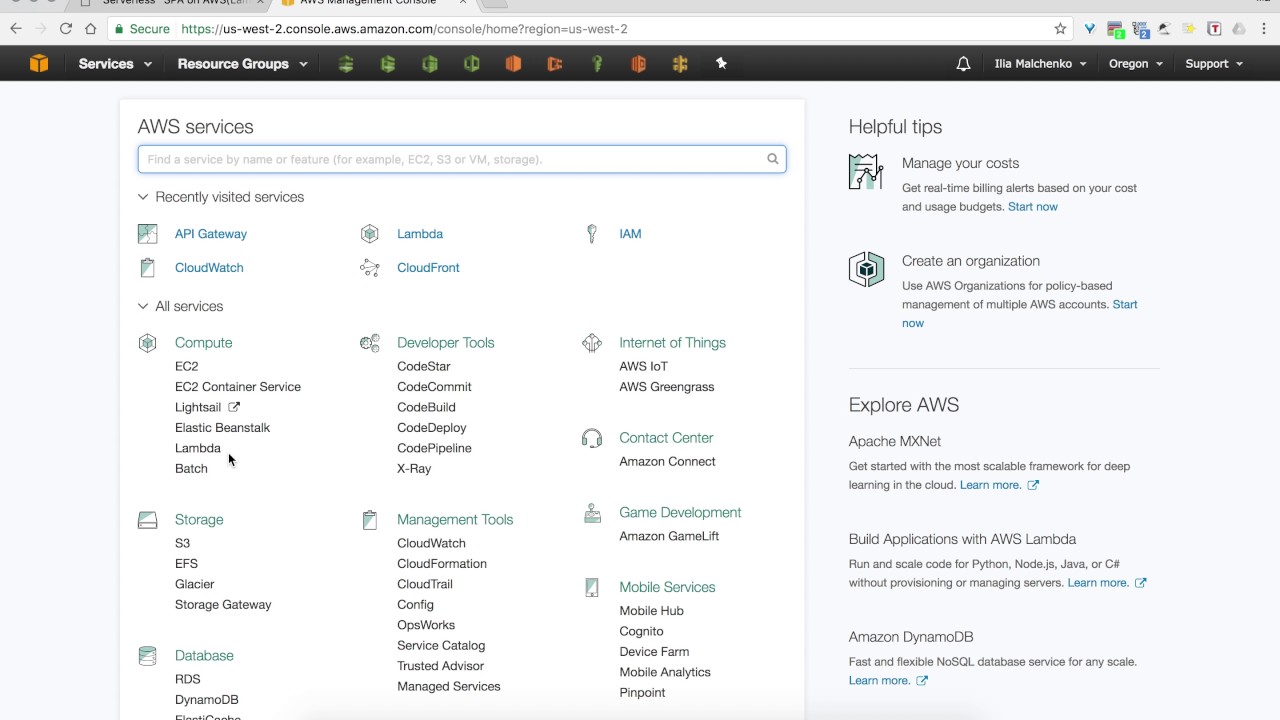Open Amazon GameLift service
Screen dimensions: 1280x720
pos(669,537)
